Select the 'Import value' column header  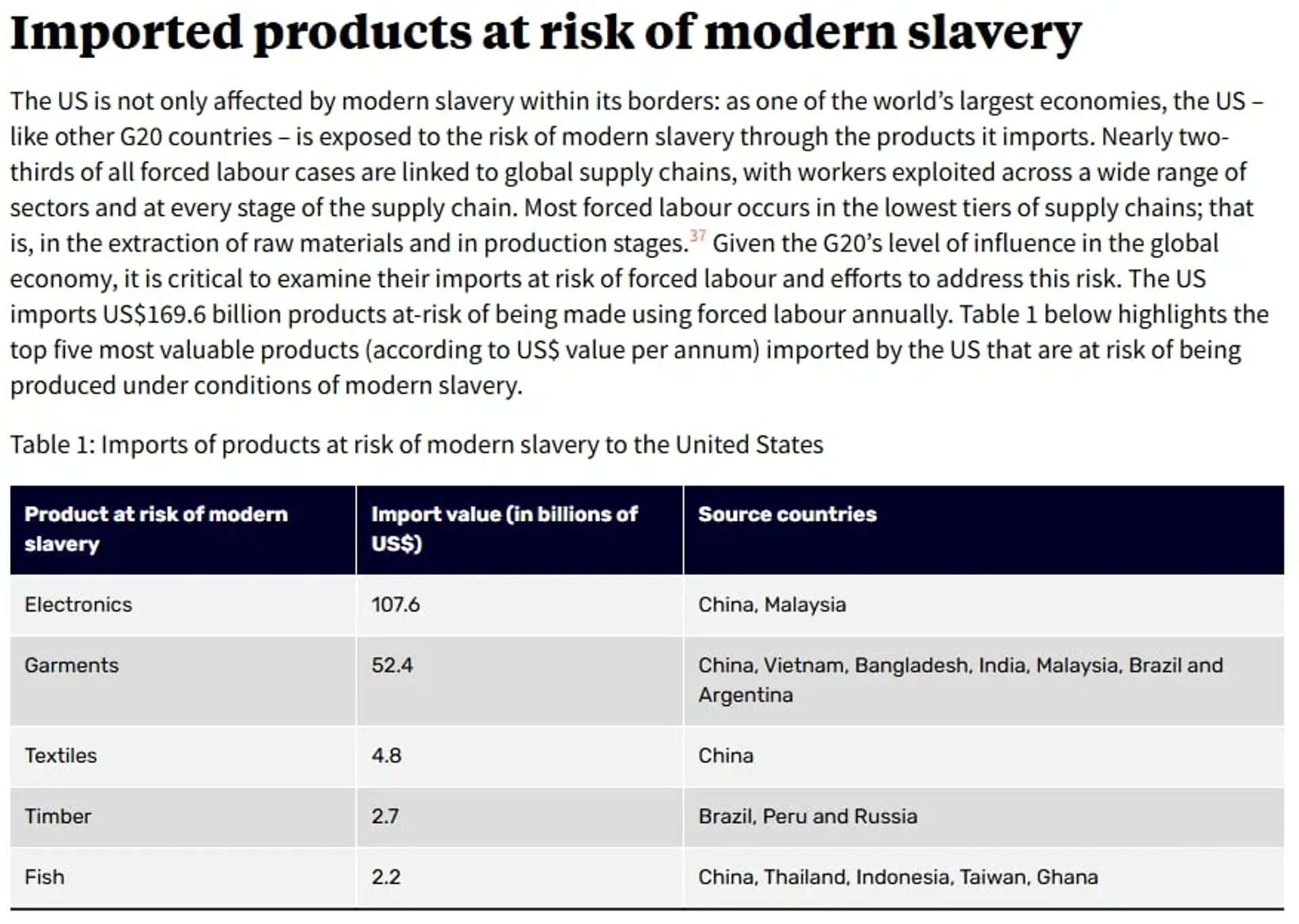tap(520, 530)
